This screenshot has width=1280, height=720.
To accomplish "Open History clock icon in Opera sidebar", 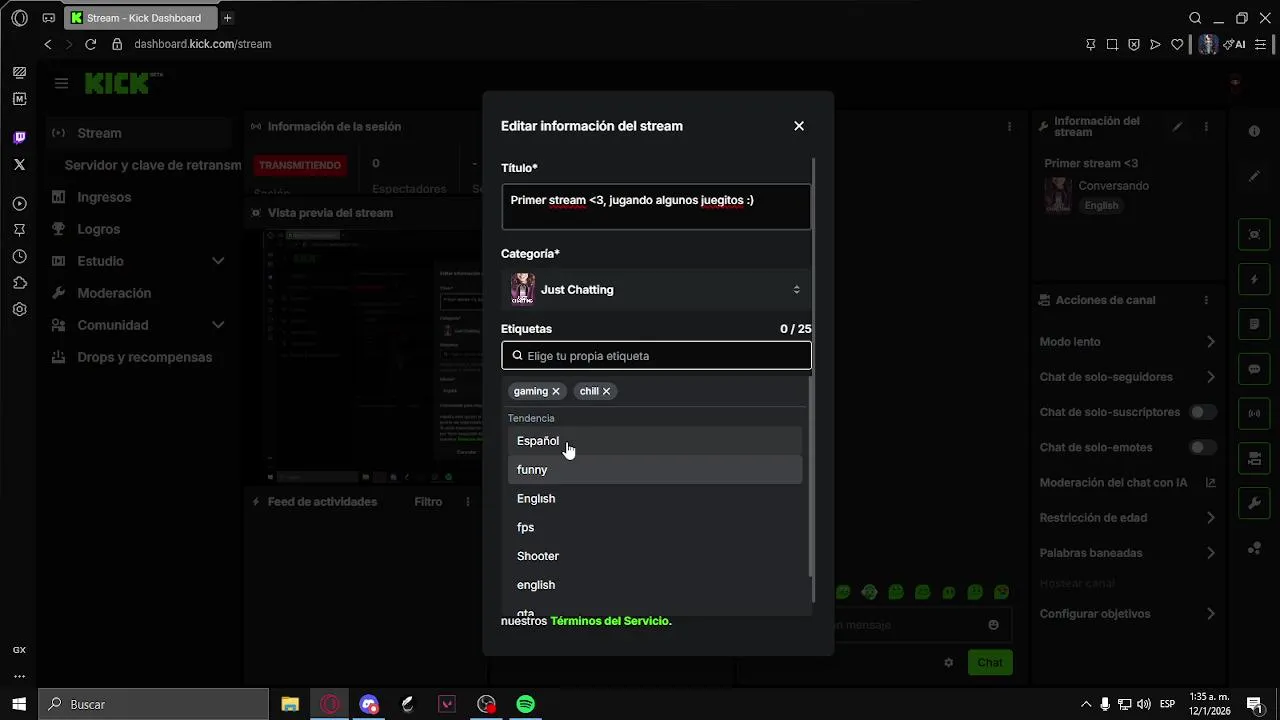I will coord(19,257).
